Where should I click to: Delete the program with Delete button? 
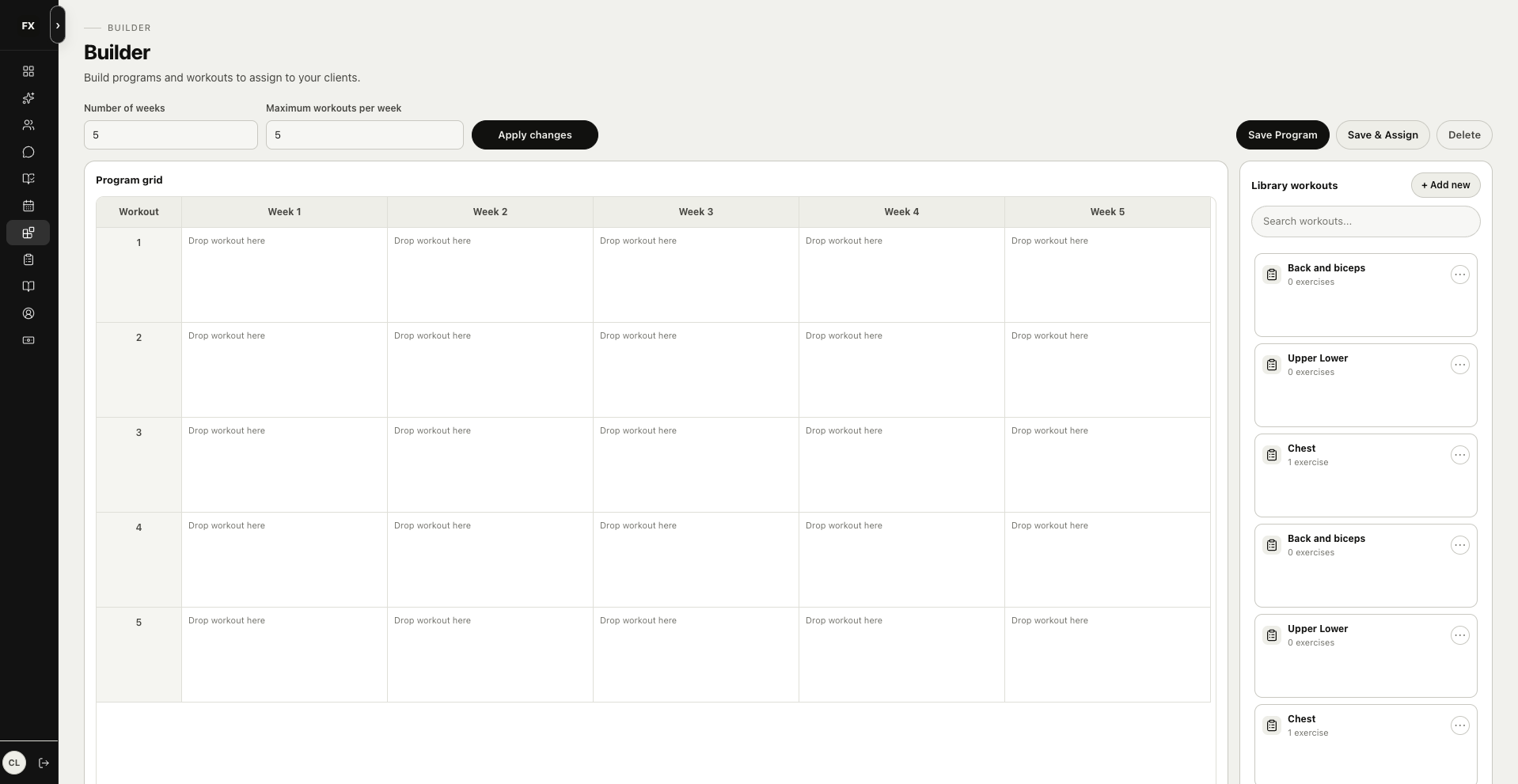[x=1464, y=134]
